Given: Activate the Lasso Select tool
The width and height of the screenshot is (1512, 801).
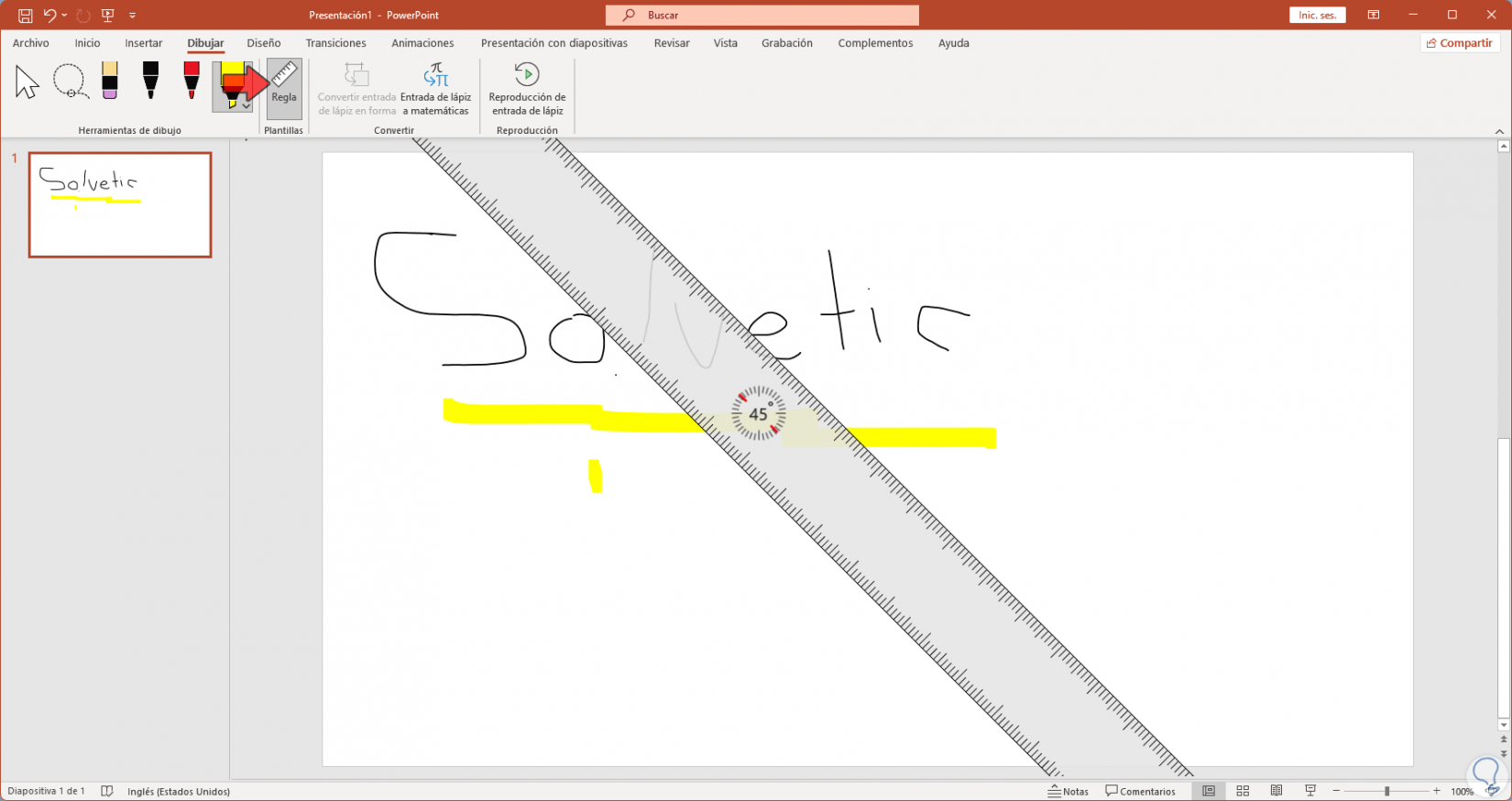Looking at the screenshot, I should [70, 82].
